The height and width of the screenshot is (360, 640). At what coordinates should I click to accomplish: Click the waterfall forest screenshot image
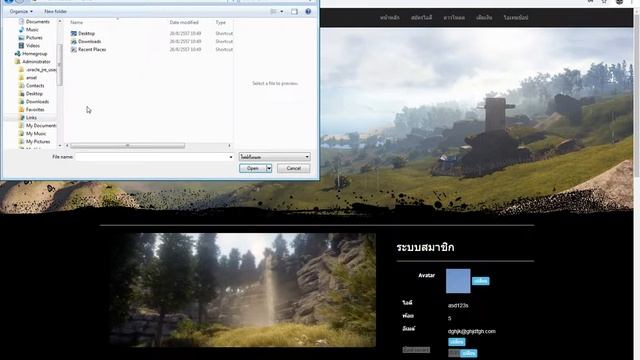(243, 290)
